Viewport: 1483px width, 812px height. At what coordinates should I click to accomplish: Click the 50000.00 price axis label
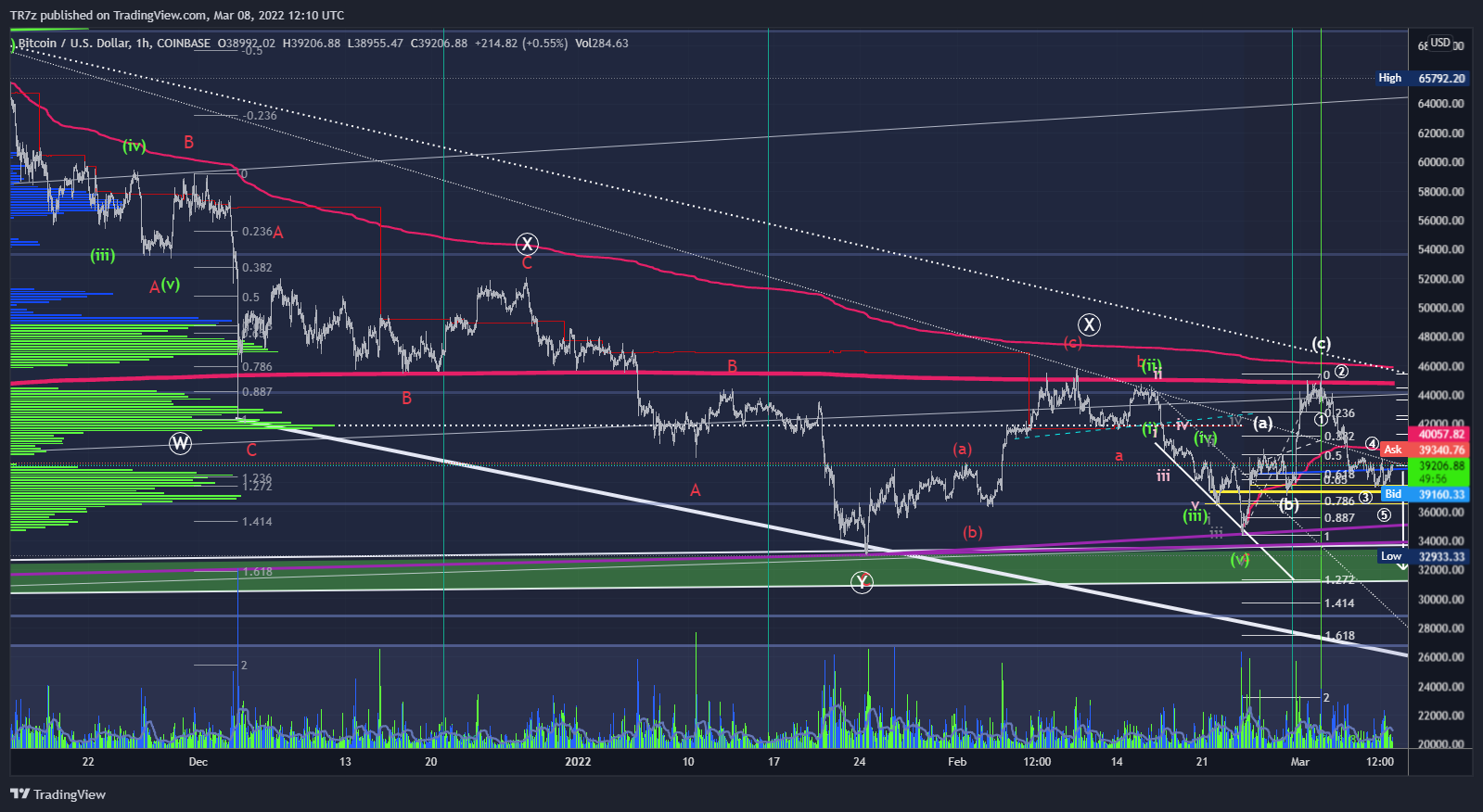1441,308
